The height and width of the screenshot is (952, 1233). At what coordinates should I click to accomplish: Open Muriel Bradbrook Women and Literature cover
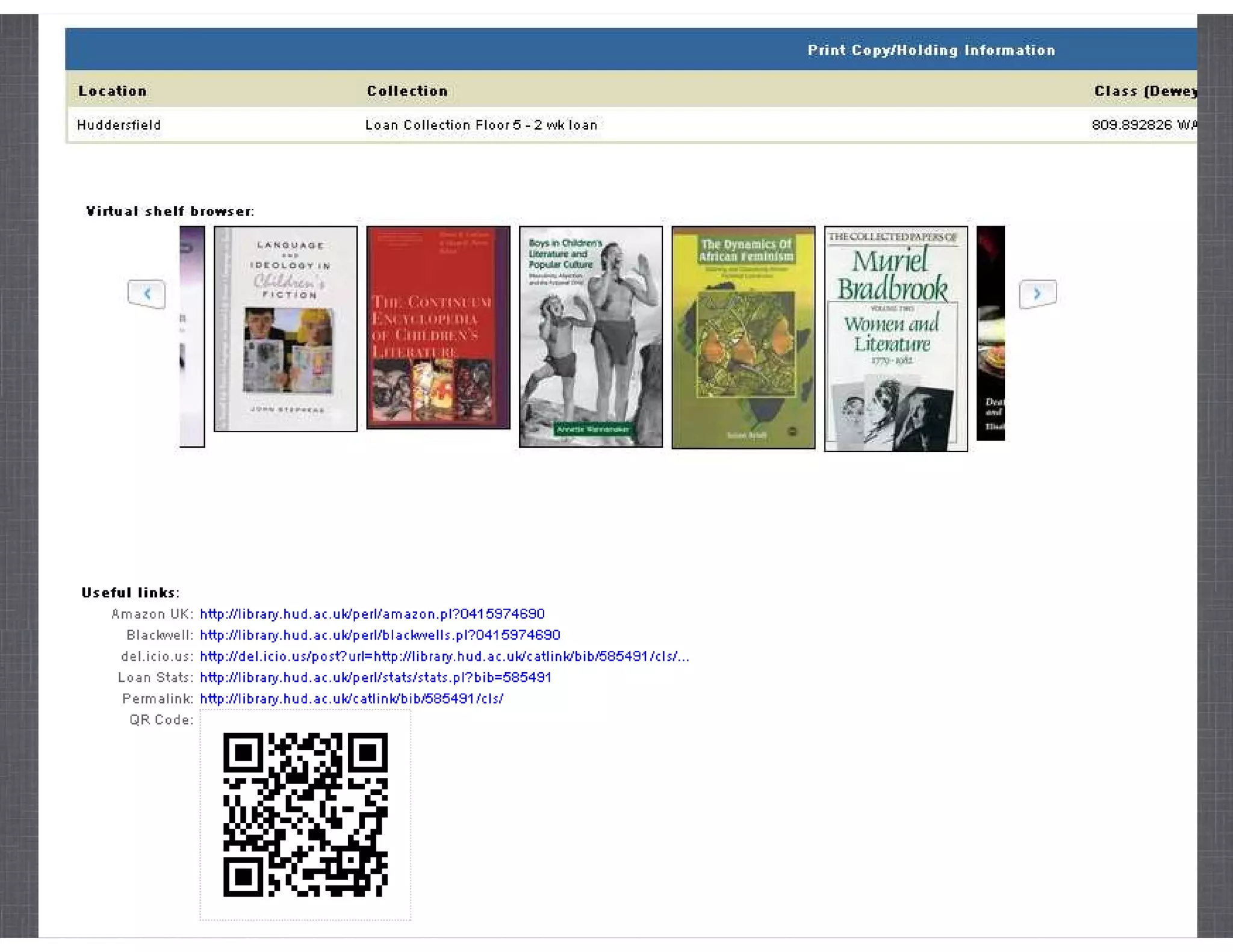coord(895,338)
